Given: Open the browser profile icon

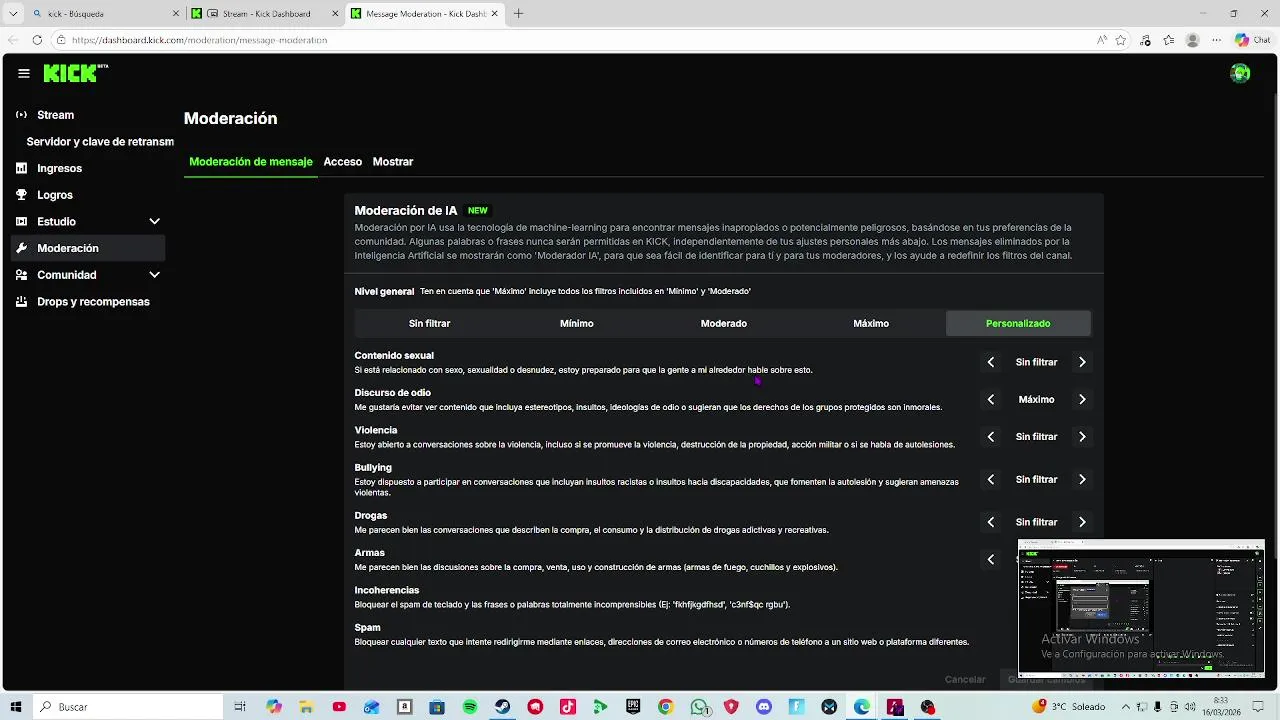Looking at the screenshot, I should tap(1192, 40).
